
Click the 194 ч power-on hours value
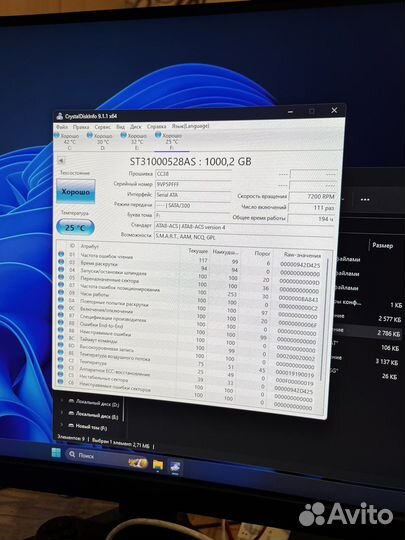pos(311,219)
